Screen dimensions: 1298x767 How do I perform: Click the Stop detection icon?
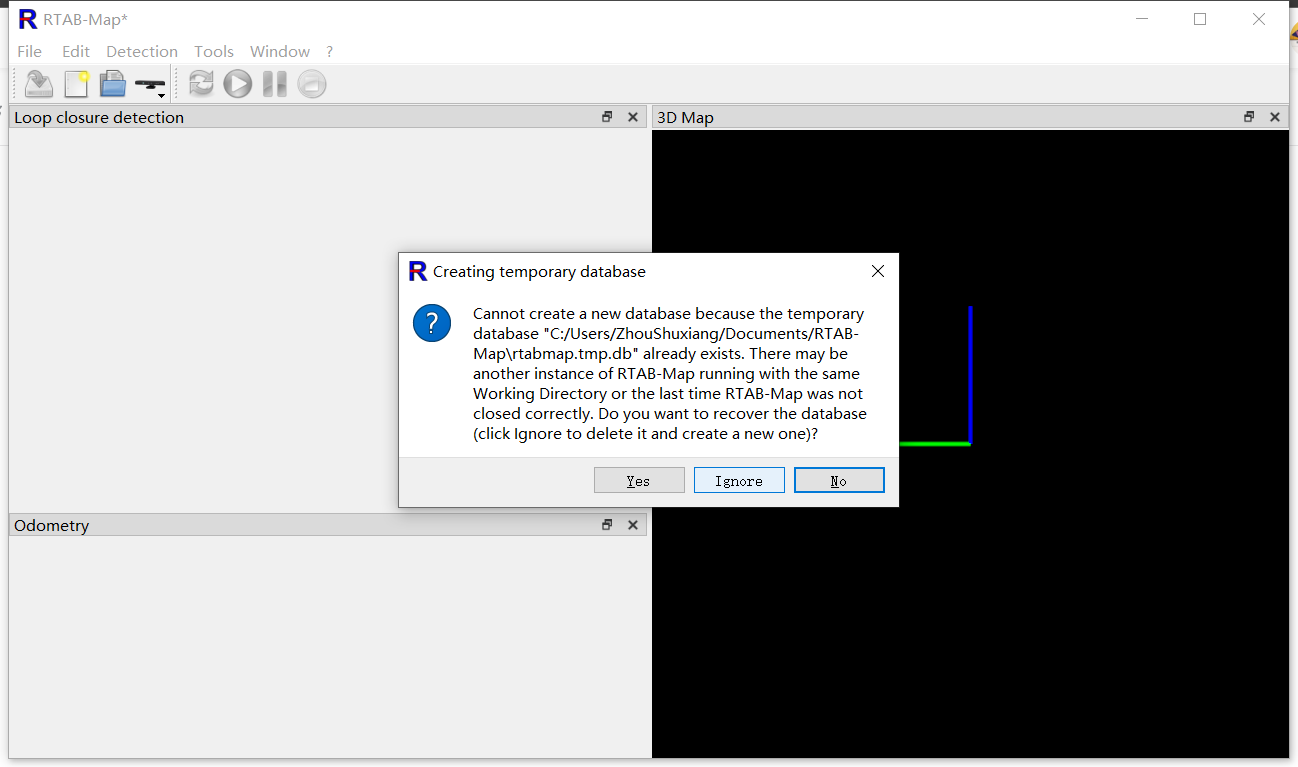[x=311, y=84]
